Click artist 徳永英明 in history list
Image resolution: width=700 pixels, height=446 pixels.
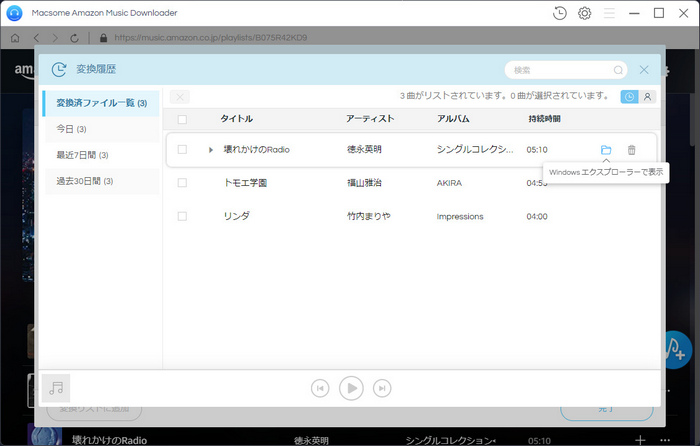tap(364, 149)
